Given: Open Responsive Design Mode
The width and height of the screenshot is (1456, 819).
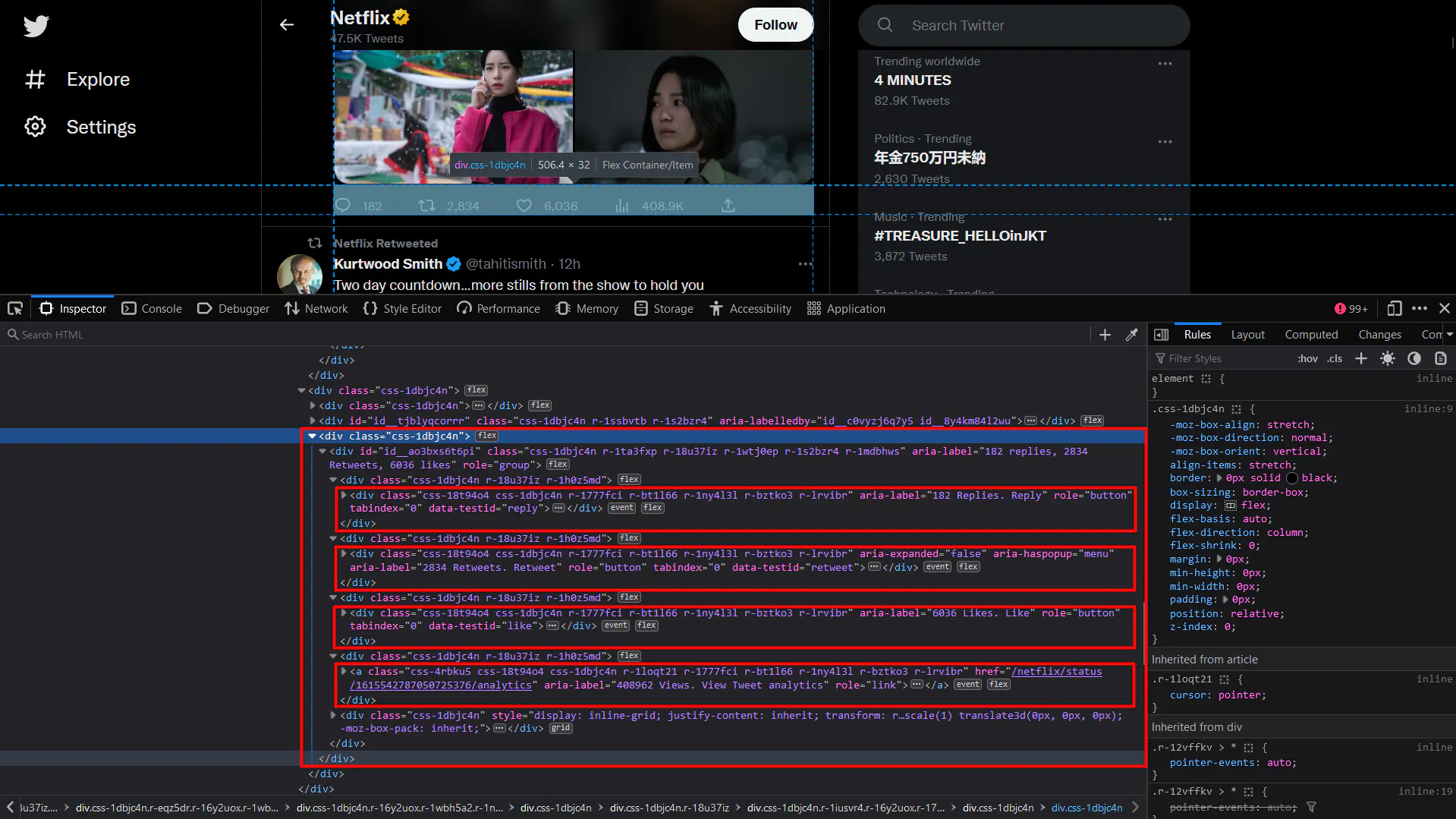Looking at the screenshot, I should point(1394,309).
